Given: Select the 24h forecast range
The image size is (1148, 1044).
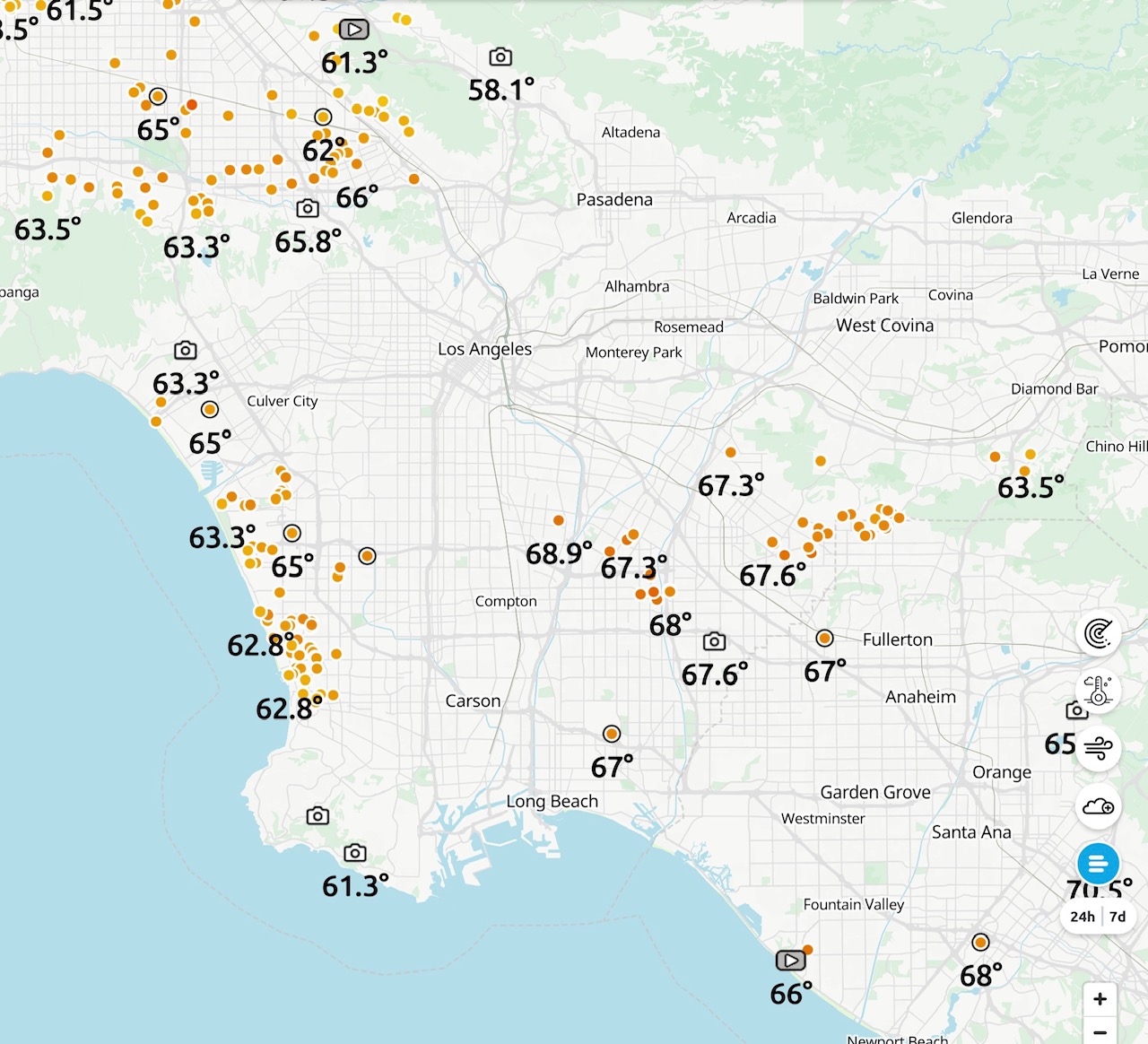Looking at the screenshot, I should 1082,917.
